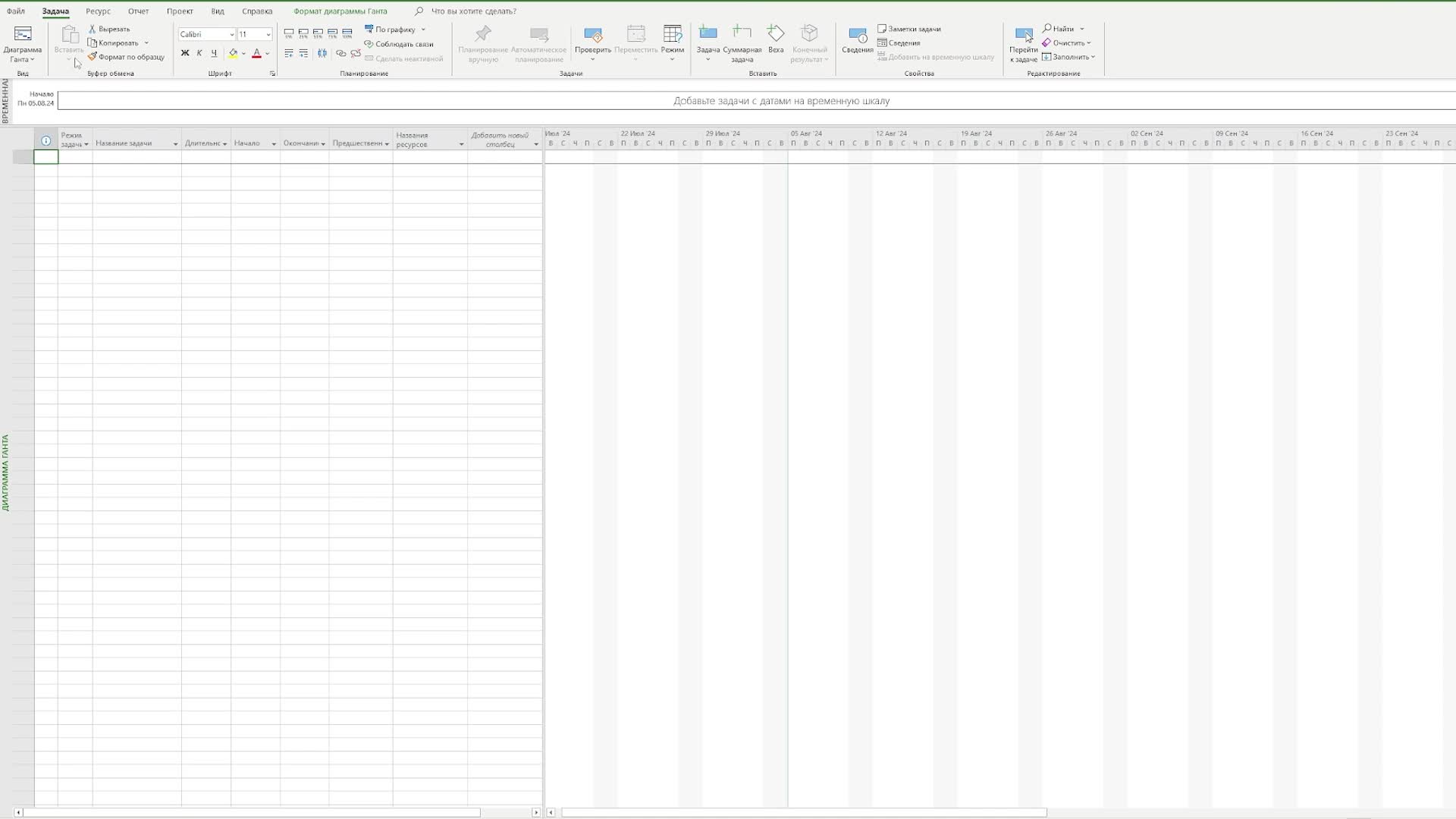The height and width of the screenshot is (819, 1456).
Task: Select the first empty task row cell
Action: (45, 157)
